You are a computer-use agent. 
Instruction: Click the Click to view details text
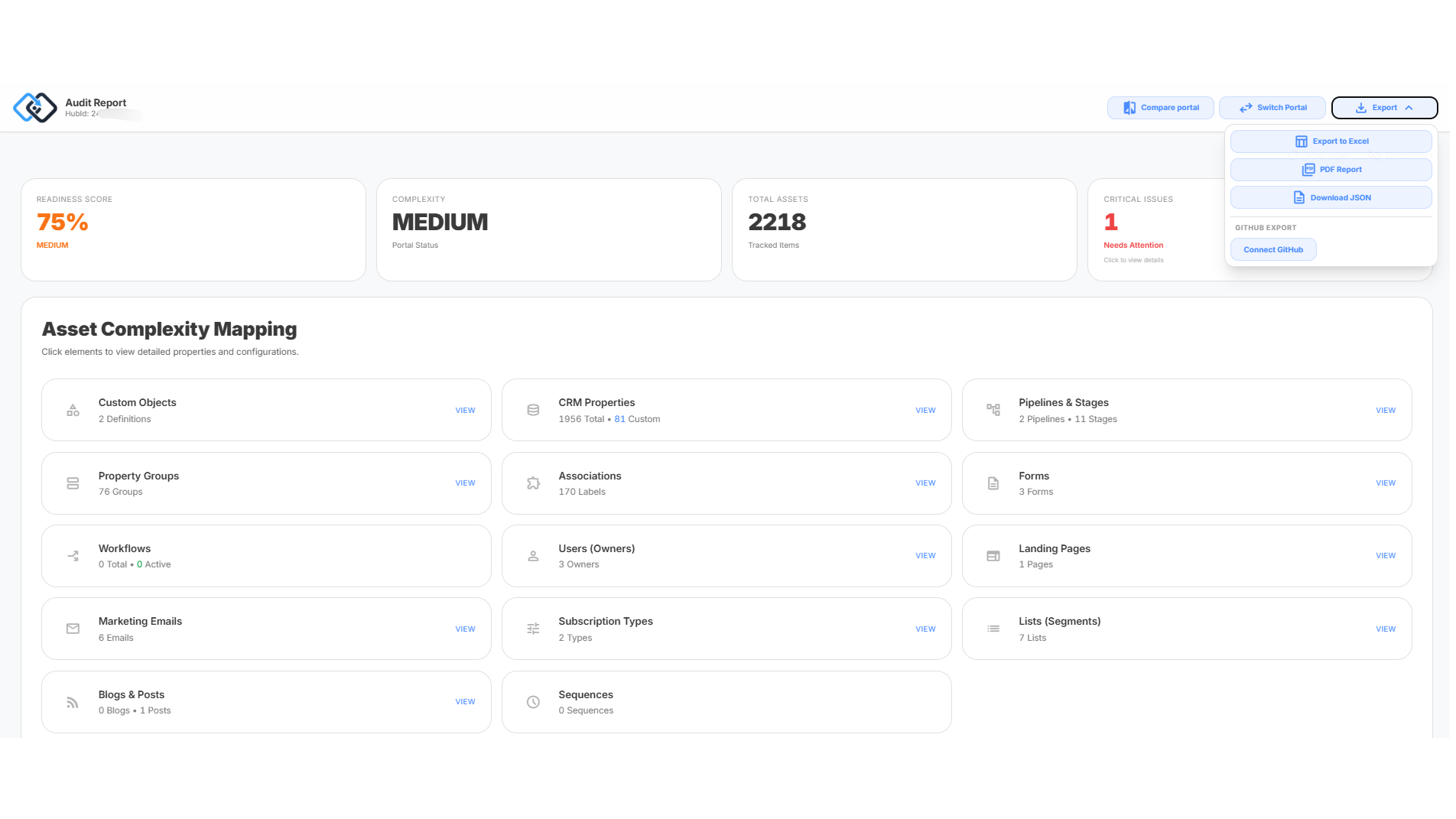tap(1133, 261)
